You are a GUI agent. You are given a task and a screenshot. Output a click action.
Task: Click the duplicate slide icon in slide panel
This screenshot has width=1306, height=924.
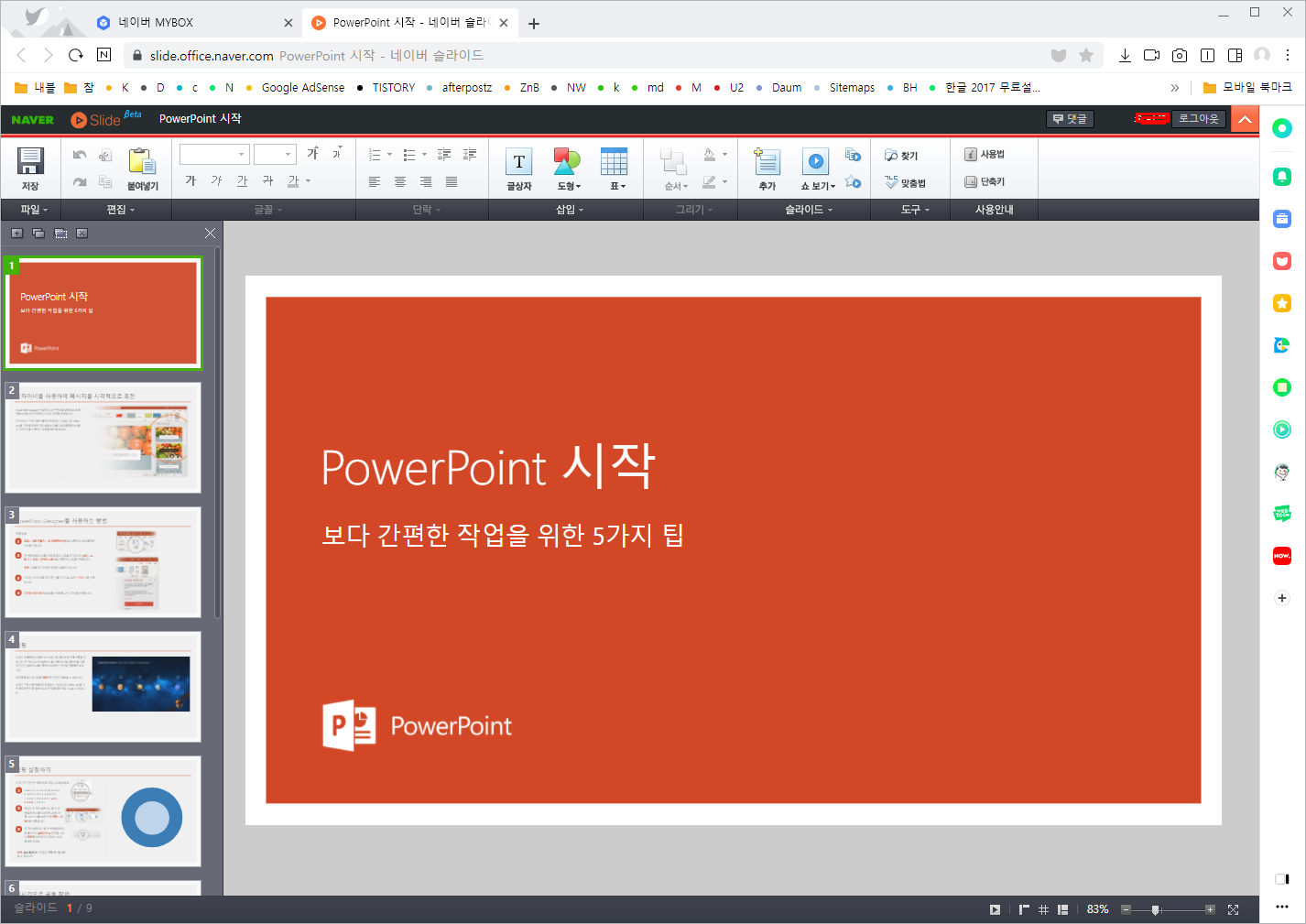coord(38,234)
